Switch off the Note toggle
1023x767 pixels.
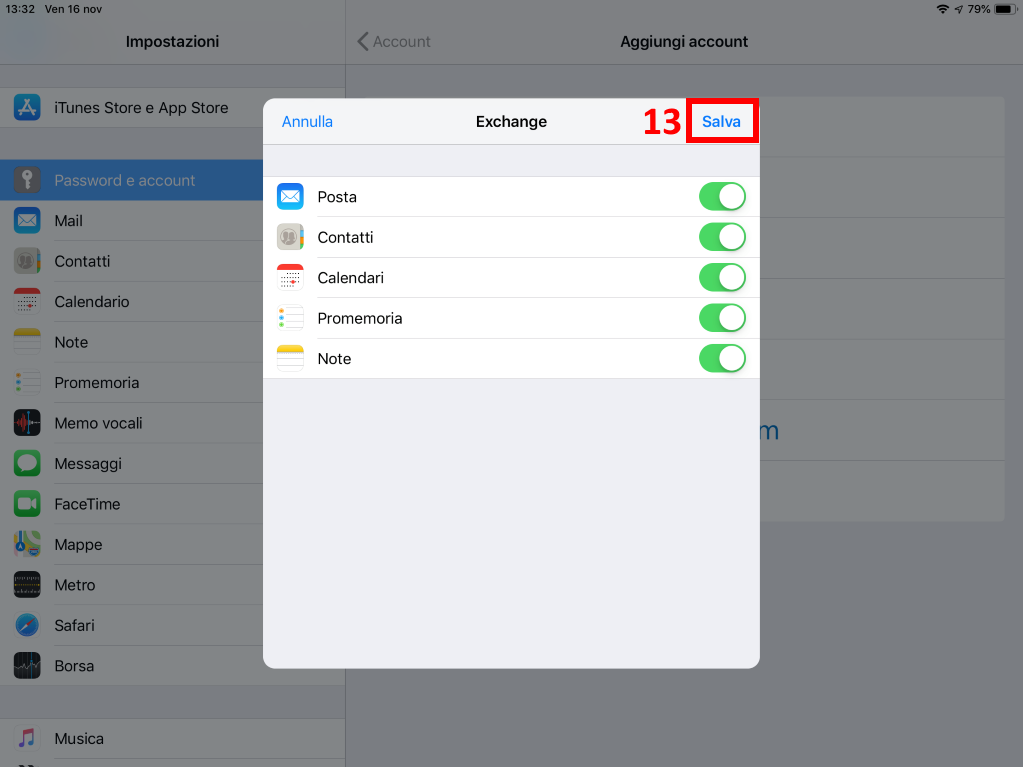[x=722, y=358]
